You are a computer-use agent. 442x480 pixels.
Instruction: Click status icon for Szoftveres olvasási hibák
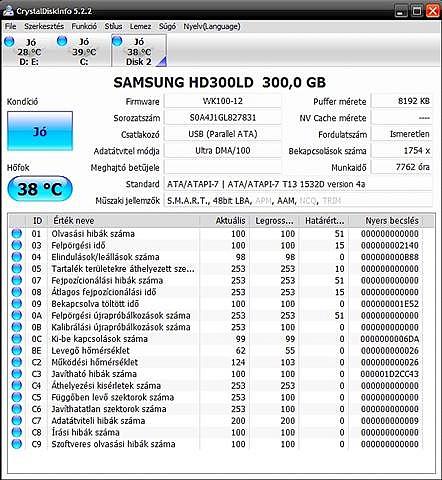17,444
